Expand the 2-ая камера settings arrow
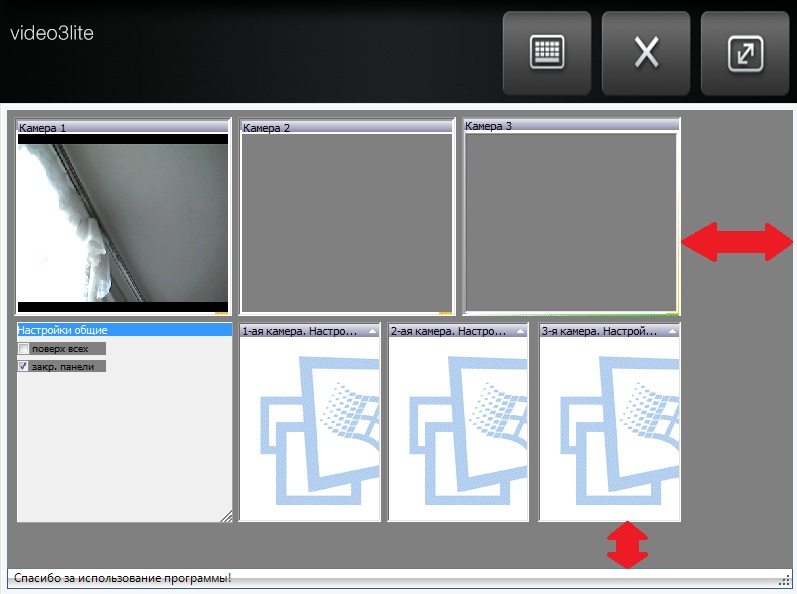 click(x=520, y=330)
